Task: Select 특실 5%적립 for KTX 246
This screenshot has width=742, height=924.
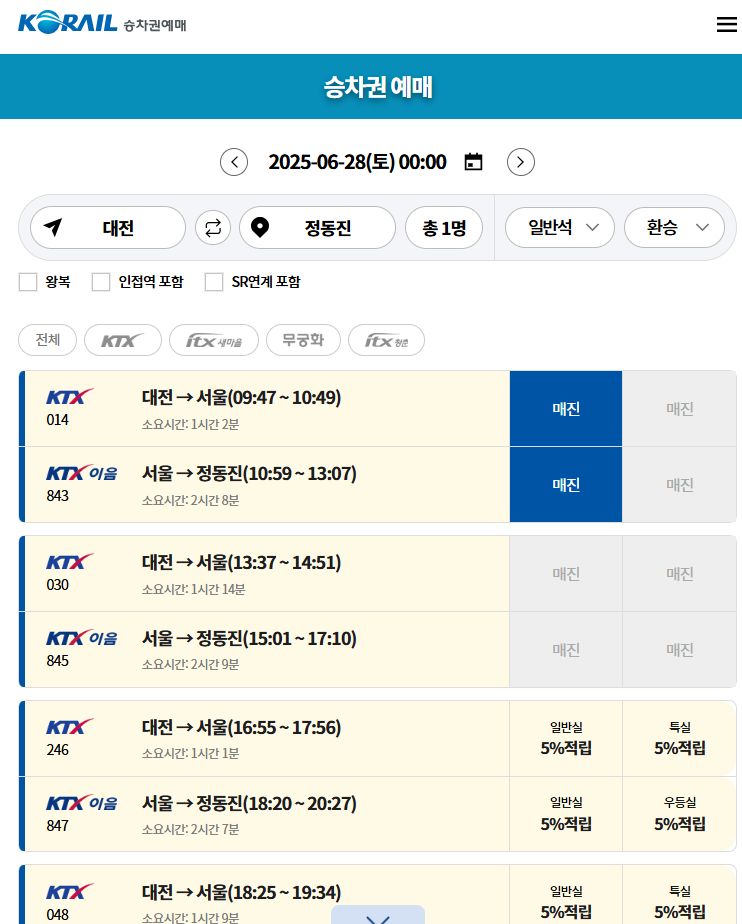Action: tap(679, 738)
